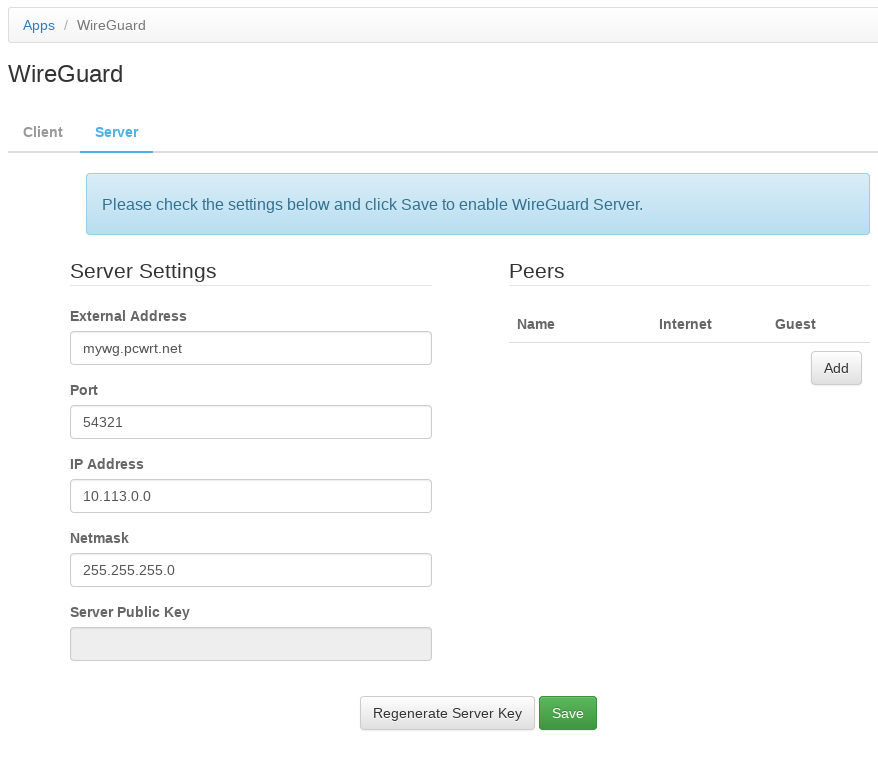This screenshot has height=762, width=878.
Task: Click the blue info alert message
Action: tap(477, 204)
